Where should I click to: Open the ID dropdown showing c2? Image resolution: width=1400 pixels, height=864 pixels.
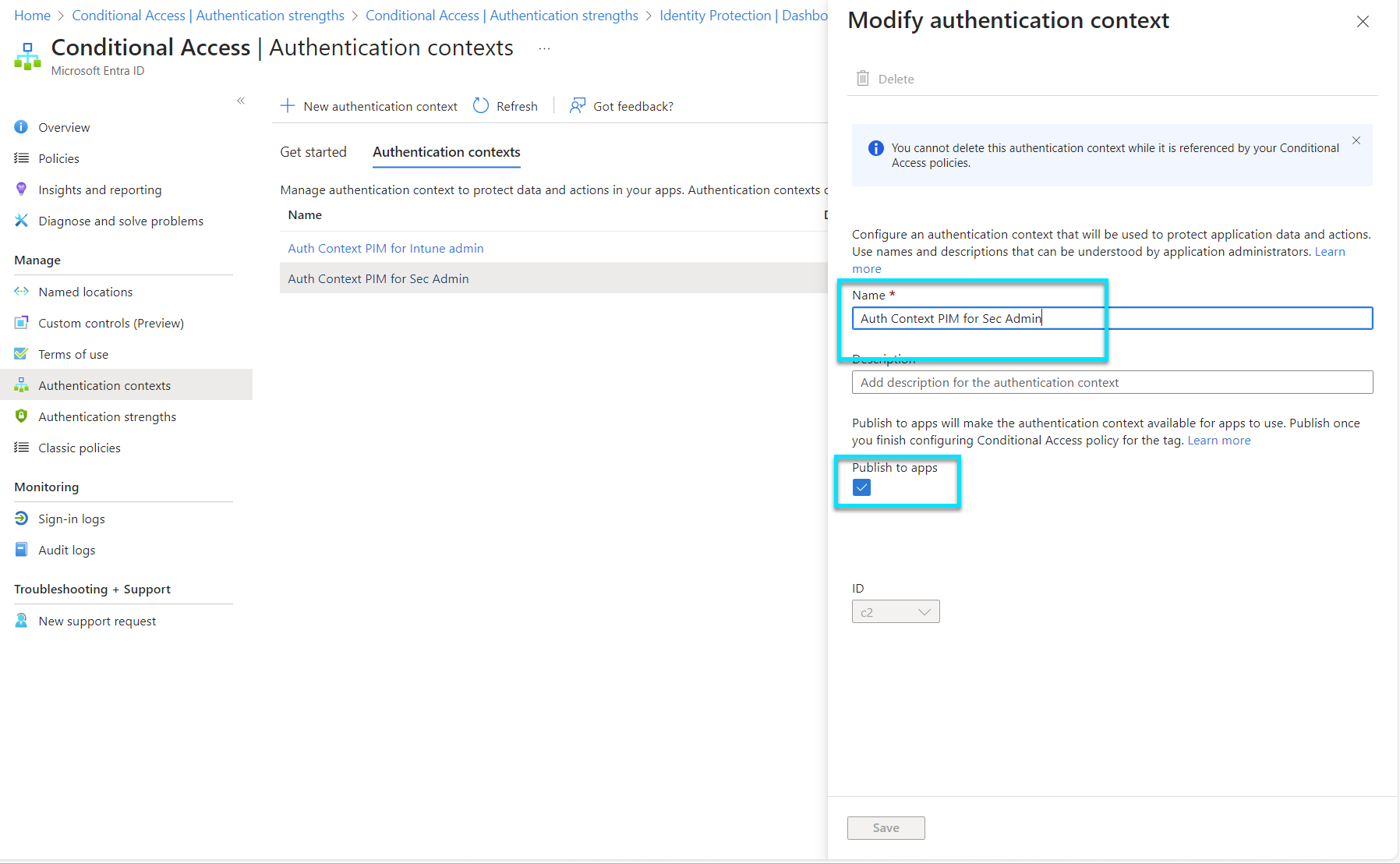point(896,611)
